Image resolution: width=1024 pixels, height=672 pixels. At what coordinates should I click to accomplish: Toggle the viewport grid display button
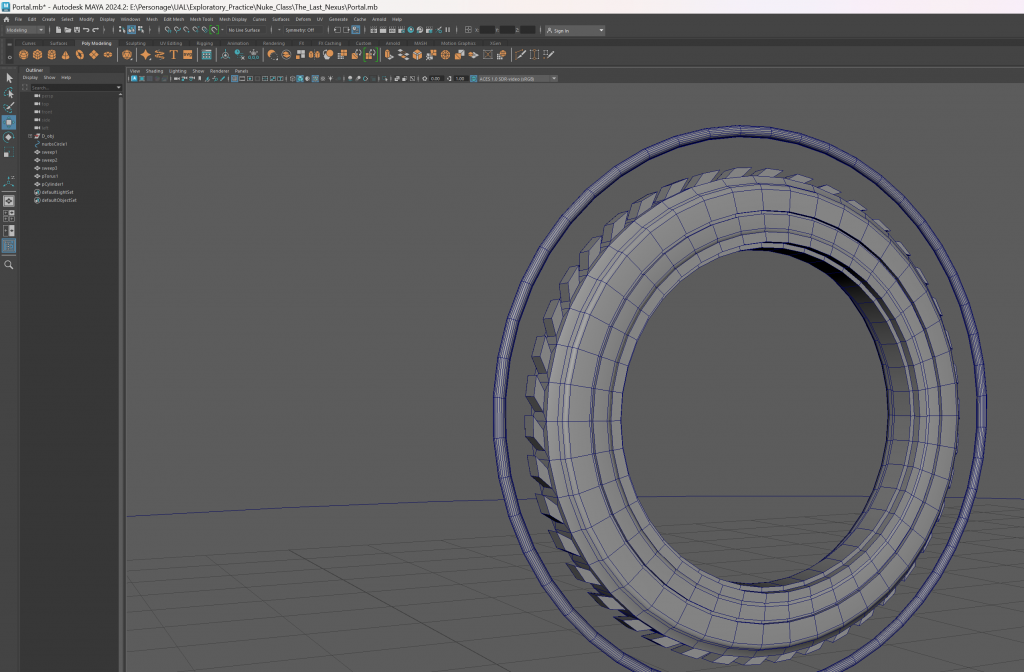click(x=234, y=78)
